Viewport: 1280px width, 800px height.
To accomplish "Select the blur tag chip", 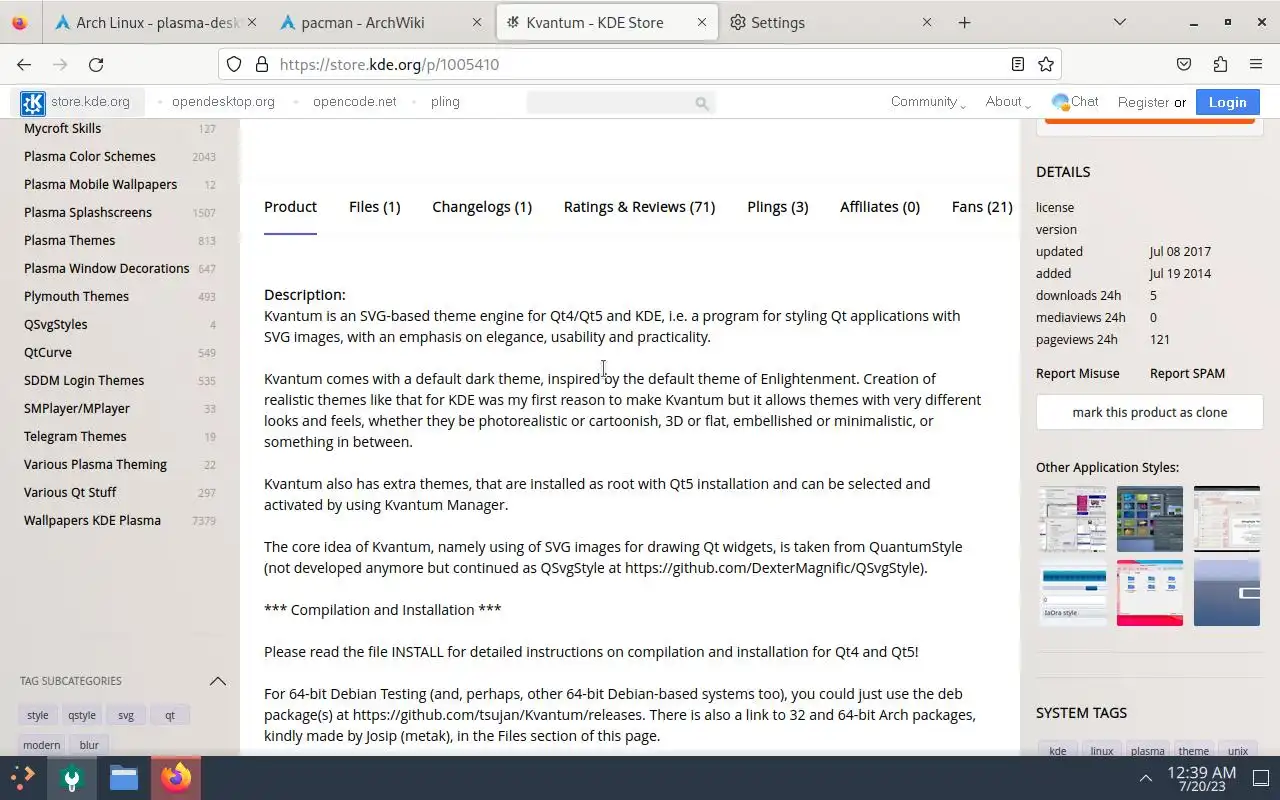I will [89, 745].
